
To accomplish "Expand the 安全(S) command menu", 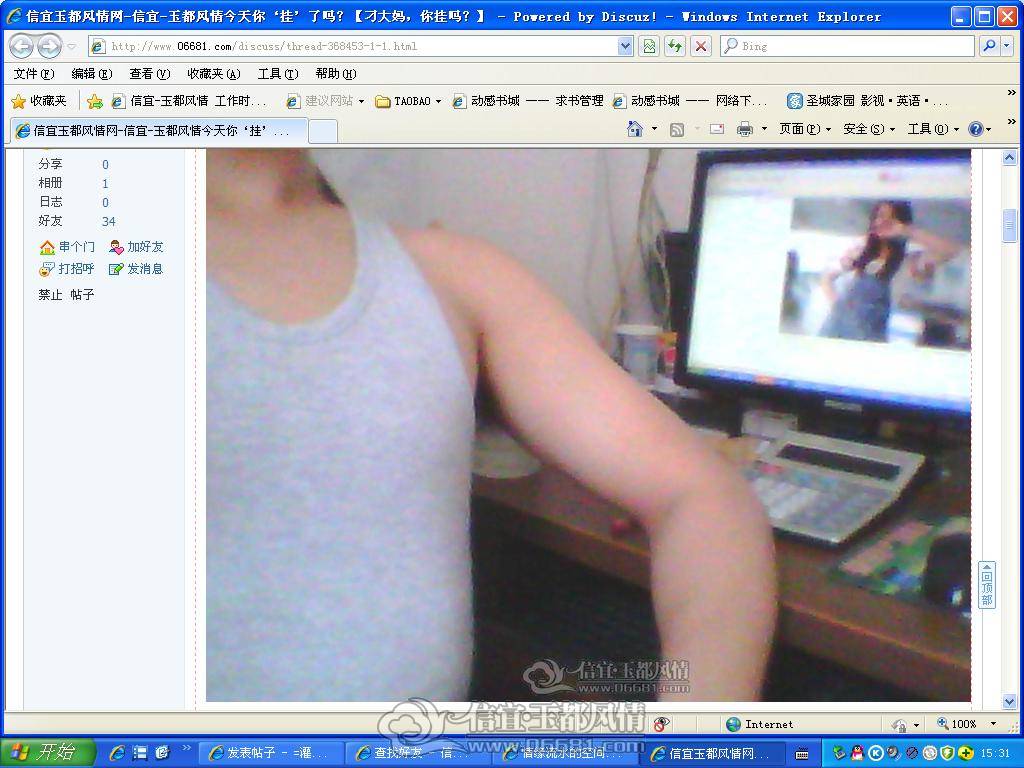I will (869, 129).
